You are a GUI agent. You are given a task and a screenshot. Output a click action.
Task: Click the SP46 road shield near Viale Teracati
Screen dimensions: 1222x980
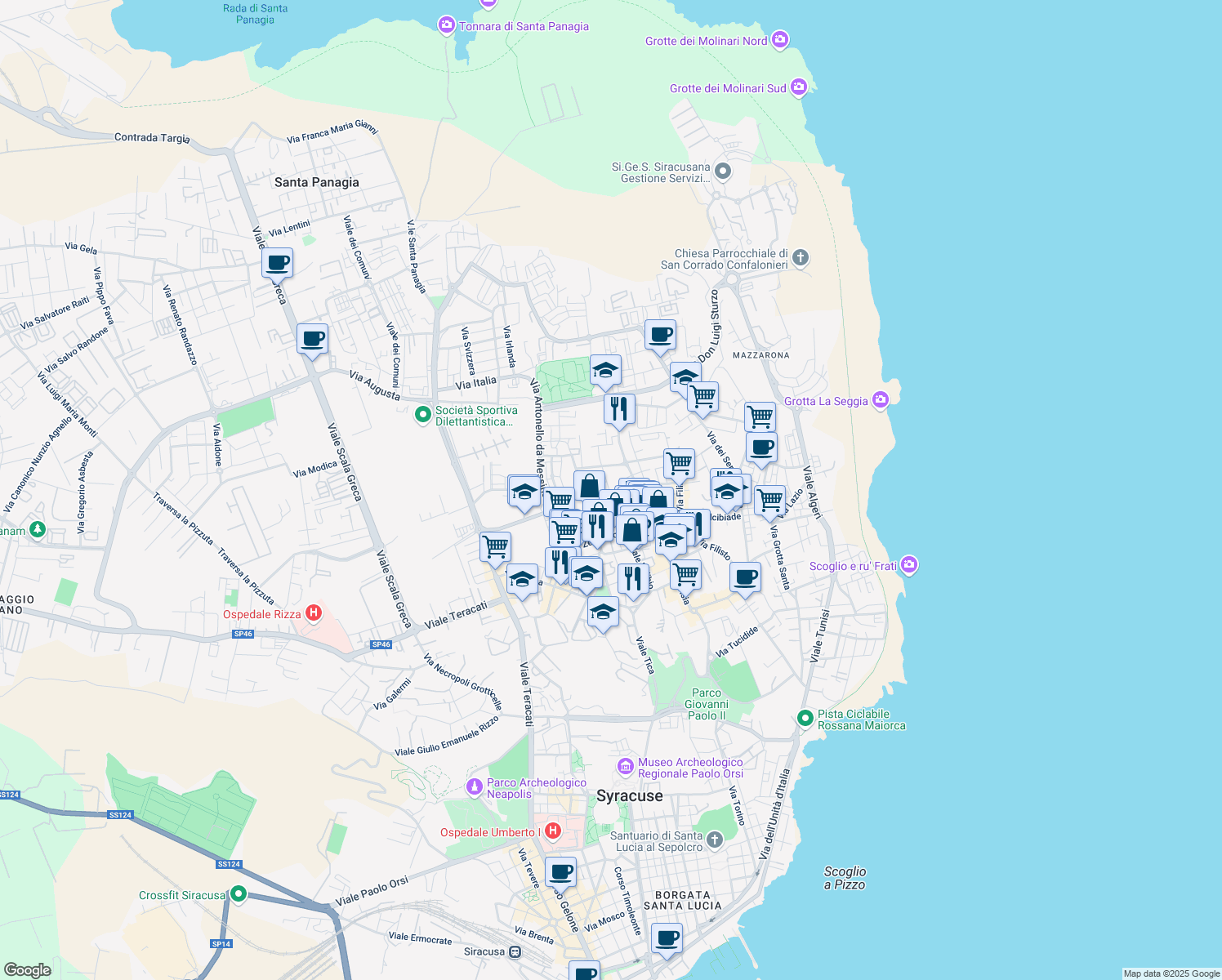coord(381,644)
